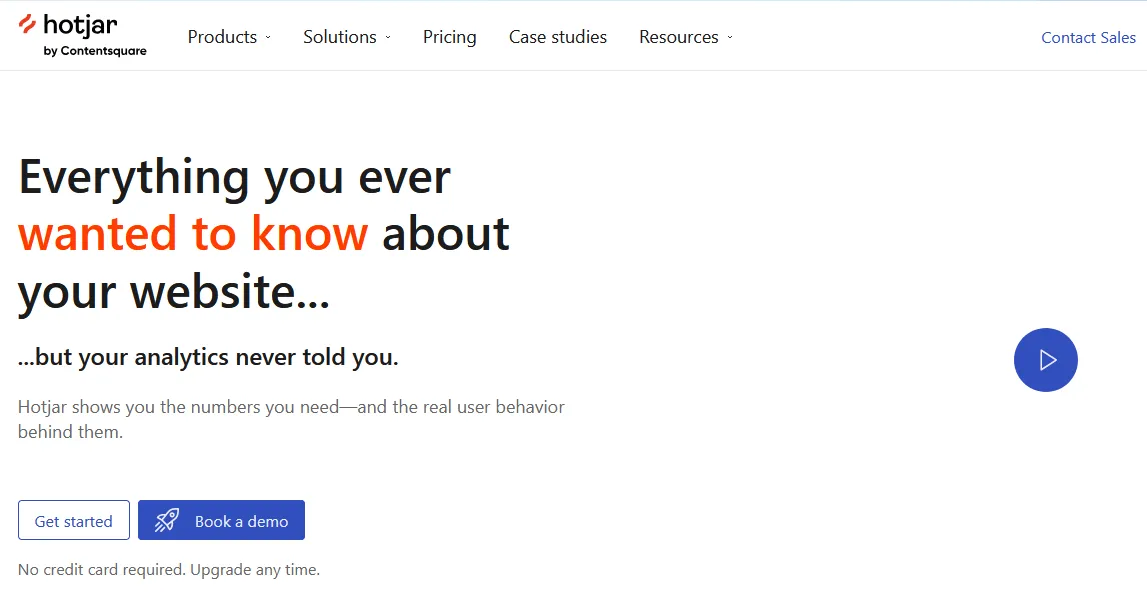Open the Case studies page
Screen dimensions: 1147x599
(x=557, y=37)
